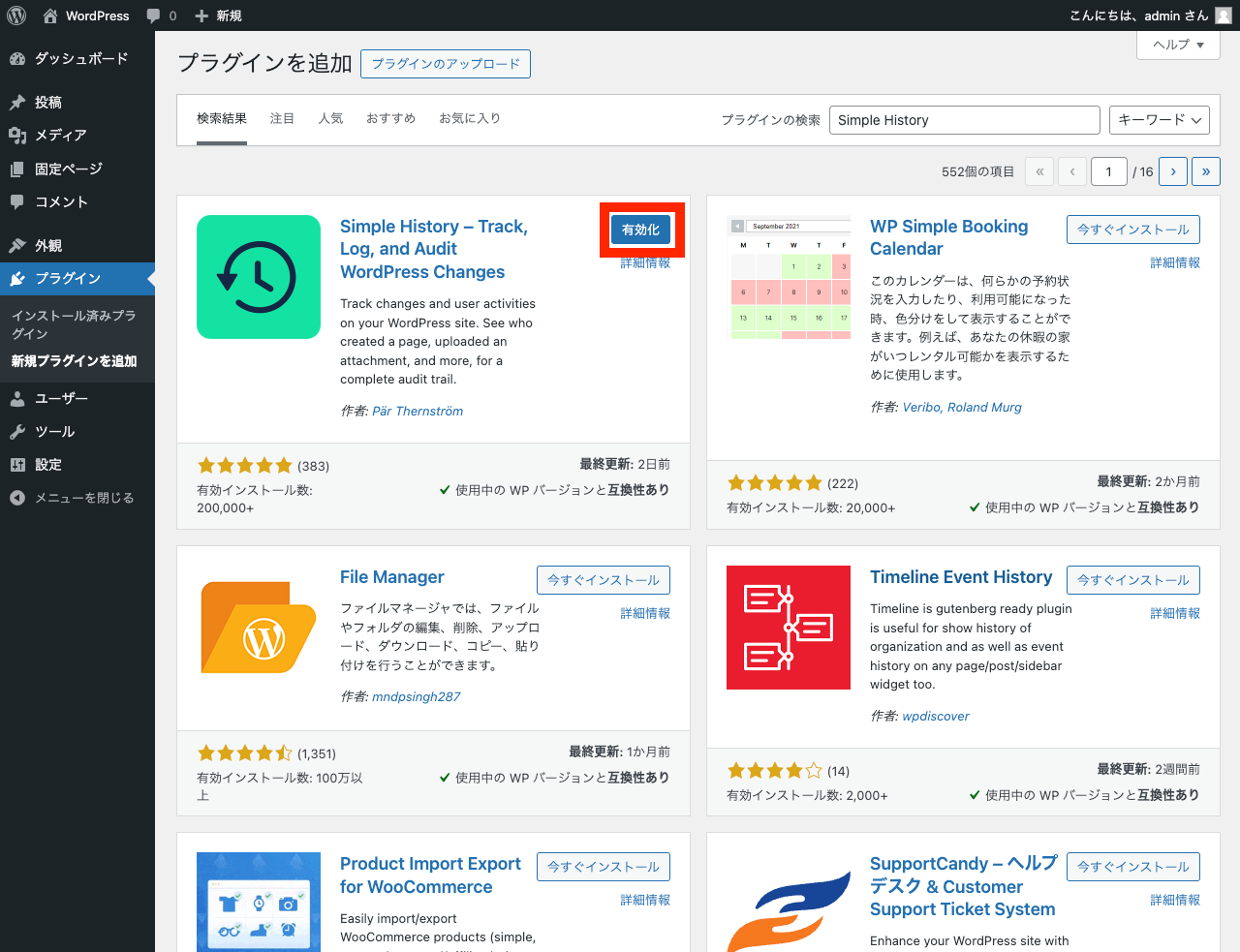Open the ツール tools menu
The image size is (1240, 952).
tap(77, 431)
